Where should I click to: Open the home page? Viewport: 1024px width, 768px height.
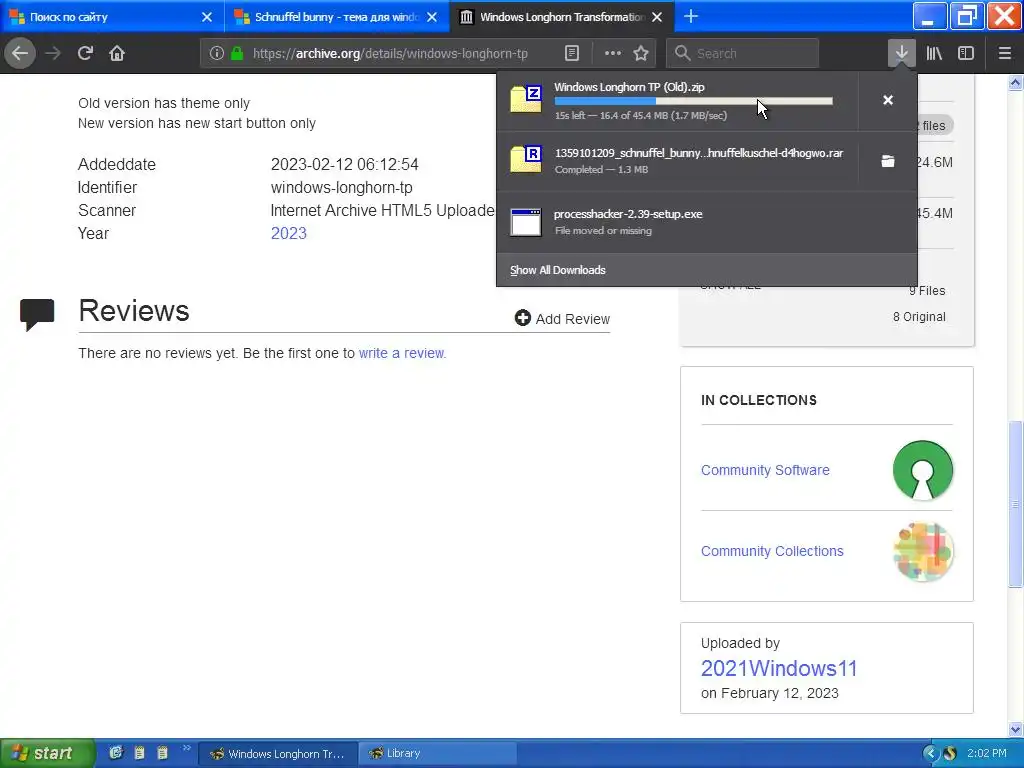[117, 53]
